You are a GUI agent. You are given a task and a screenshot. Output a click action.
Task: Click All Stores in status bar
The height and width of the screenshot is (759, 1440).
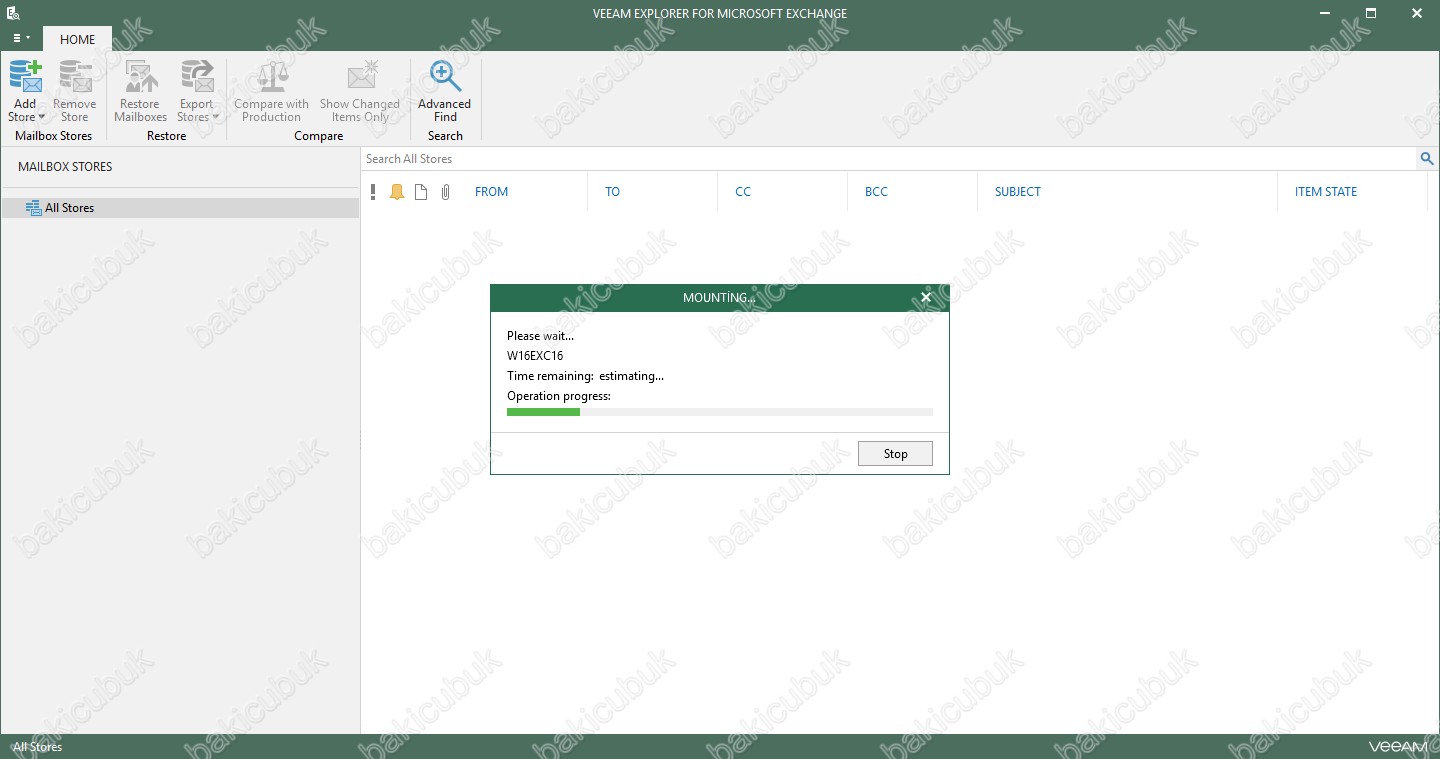[x=38, y=747]
